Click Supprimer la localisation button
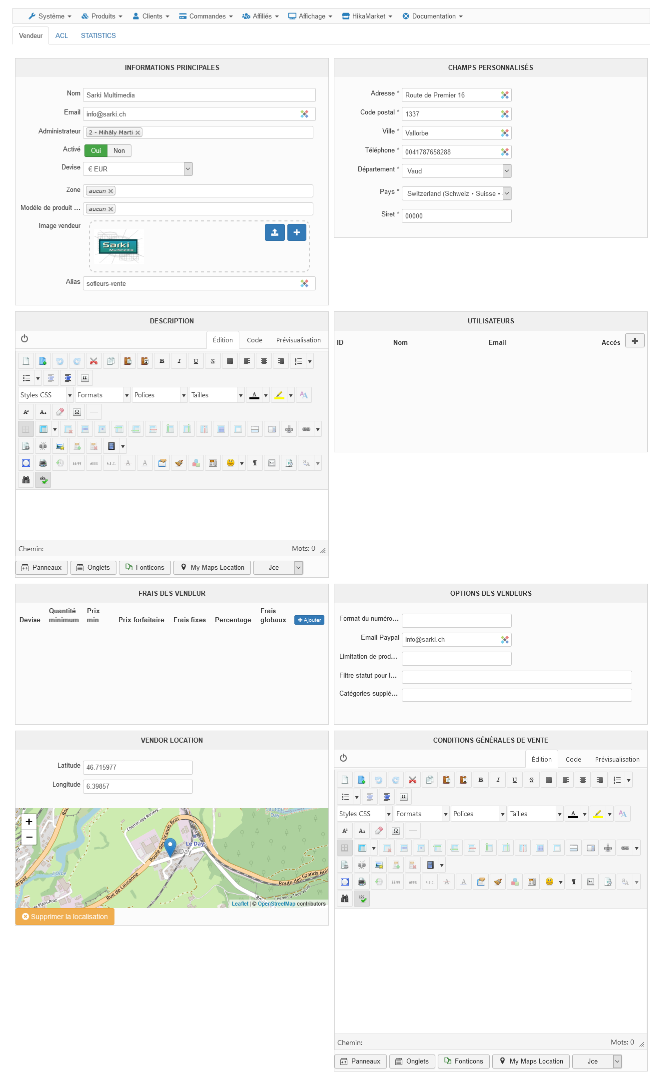The height and width of the screenshot is (1080, 662). click(x=65, y=917)
